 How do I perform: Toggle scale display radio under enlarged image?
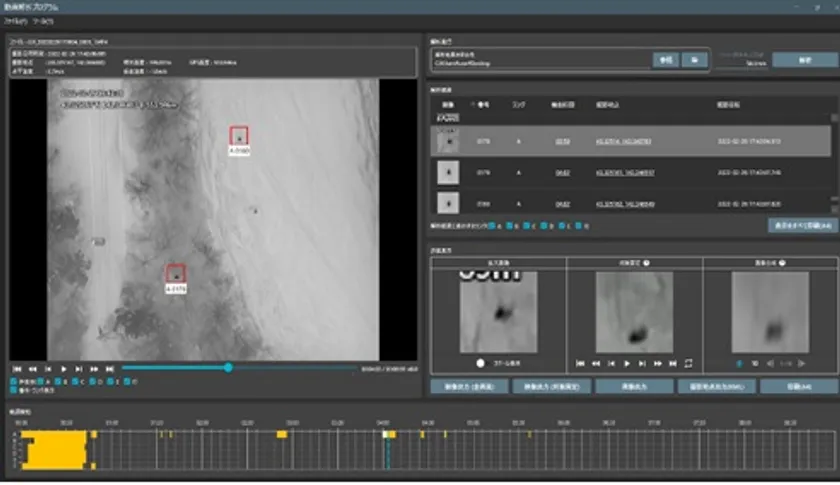480,363
